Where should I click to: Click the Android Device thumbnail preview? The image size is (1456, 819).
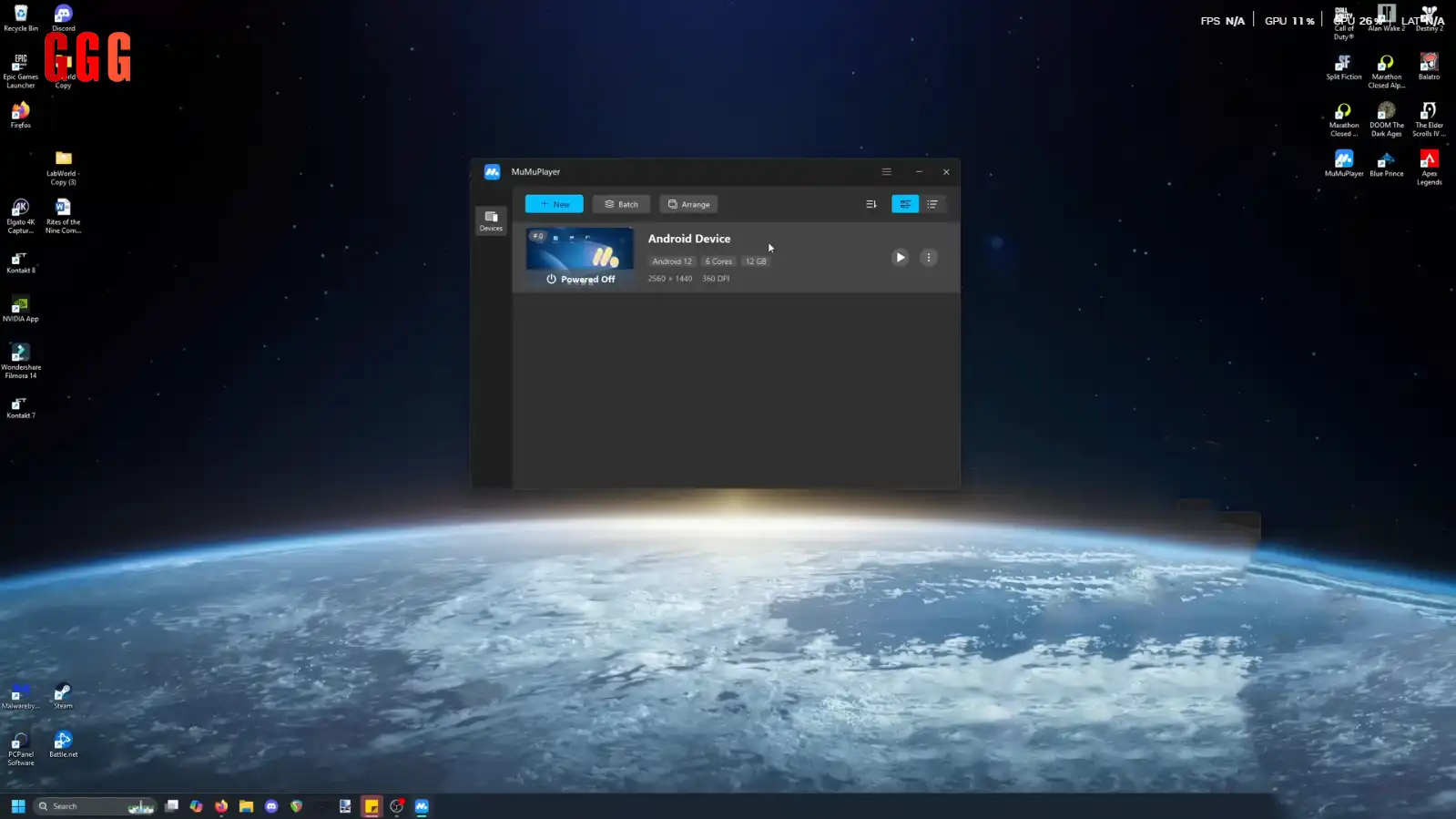[x=579, y=258]
